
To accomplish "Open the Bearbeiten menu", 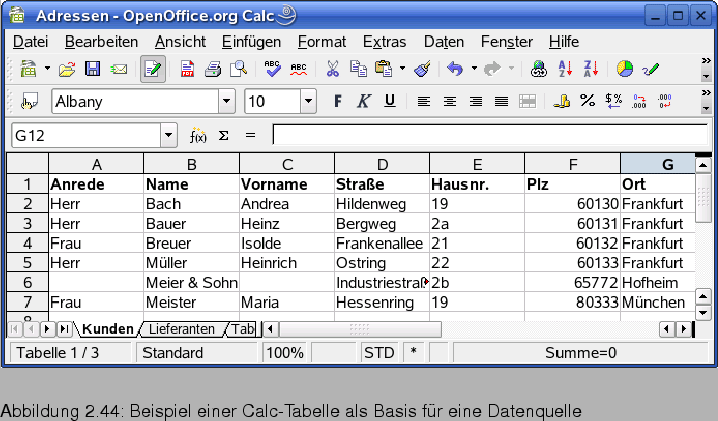I will pyautogui.click(x=101, y=42).
